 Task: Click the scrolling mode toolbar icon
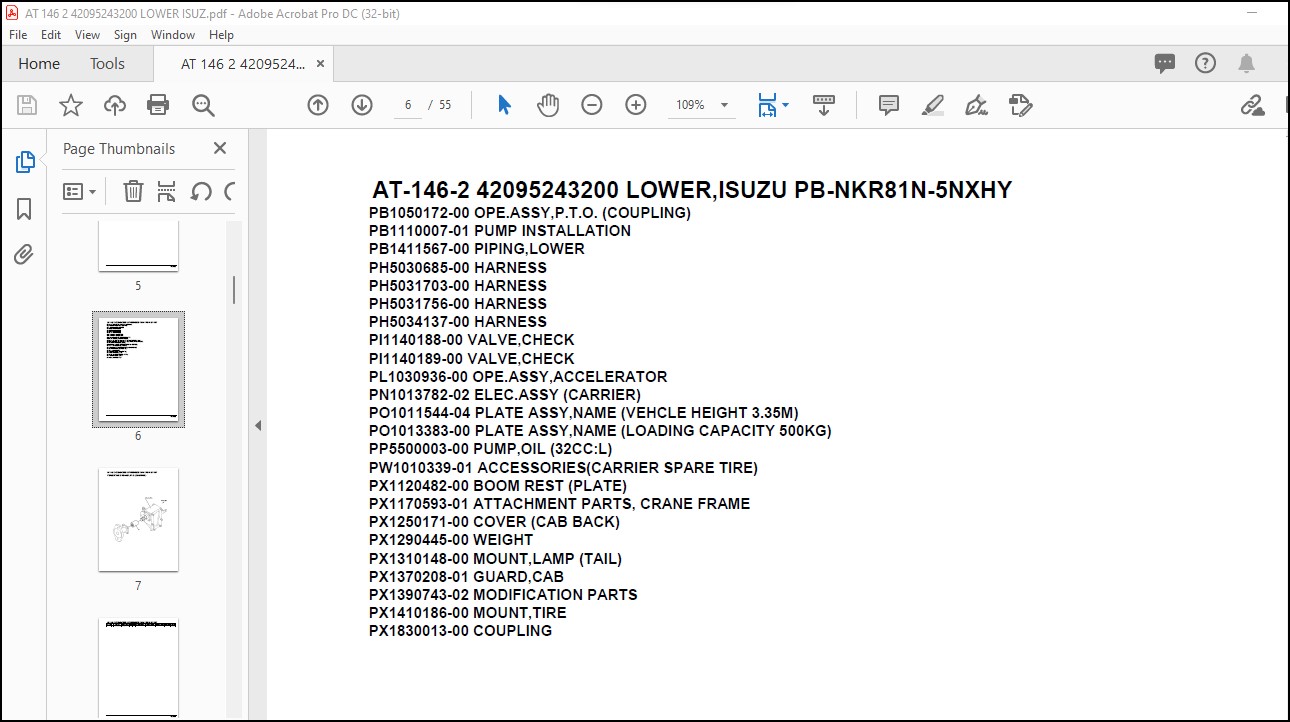pyautogui.click(x=824, y=105)
